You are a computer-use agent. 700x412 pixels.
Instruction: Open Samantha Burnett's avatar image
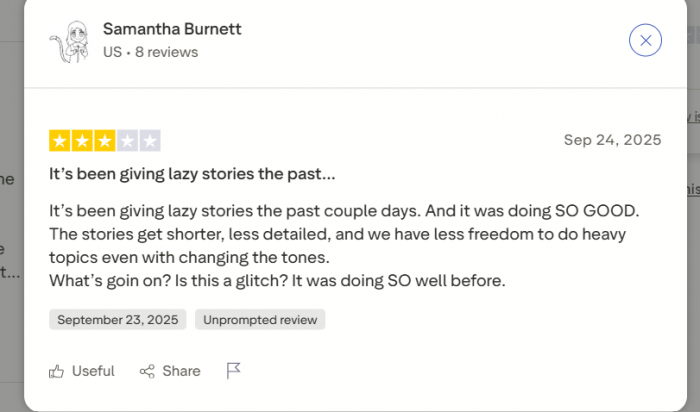[x=70, y=40]
